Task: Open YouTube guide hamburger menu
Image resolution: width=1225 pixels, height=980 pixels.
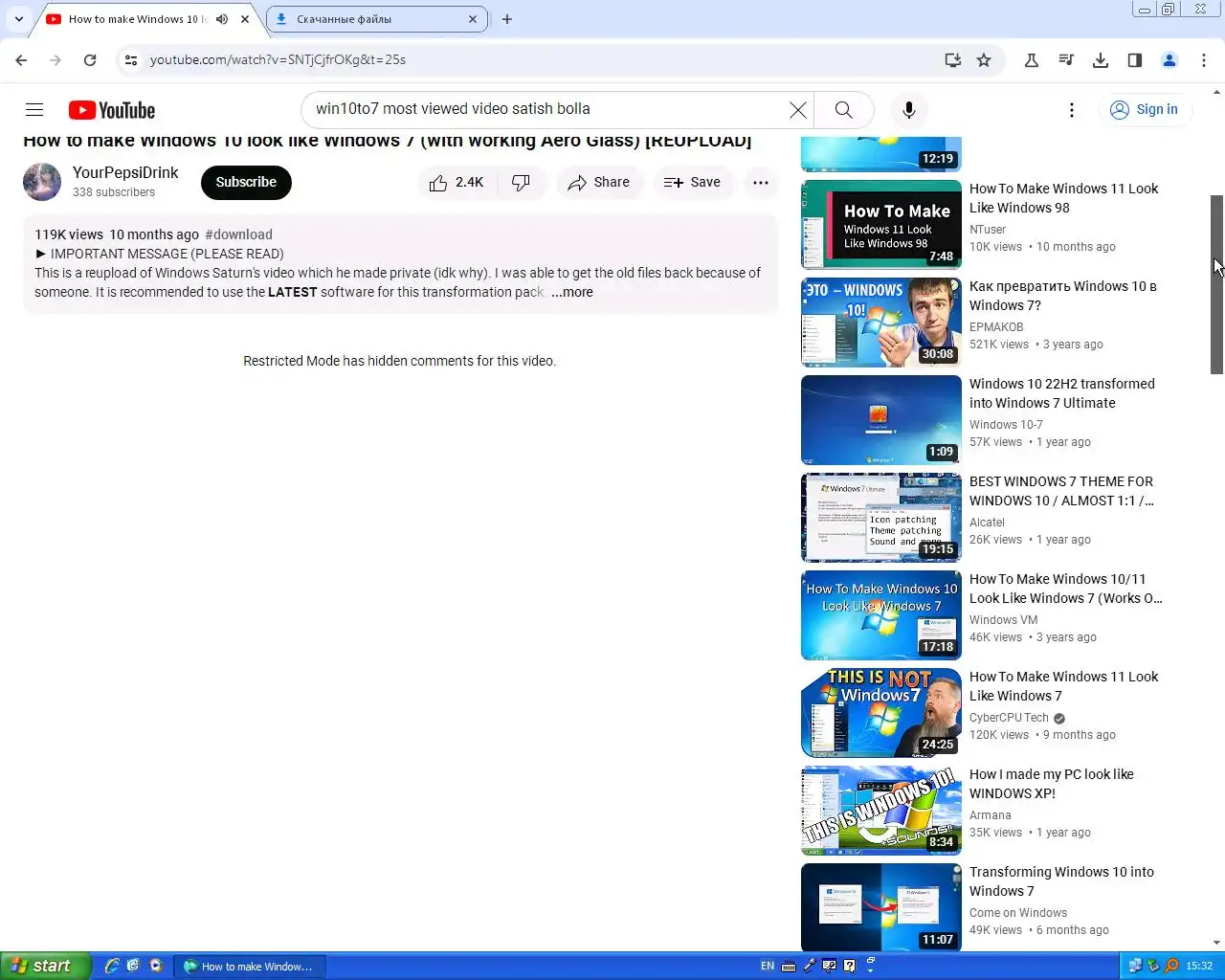Action: coord(34,109)
